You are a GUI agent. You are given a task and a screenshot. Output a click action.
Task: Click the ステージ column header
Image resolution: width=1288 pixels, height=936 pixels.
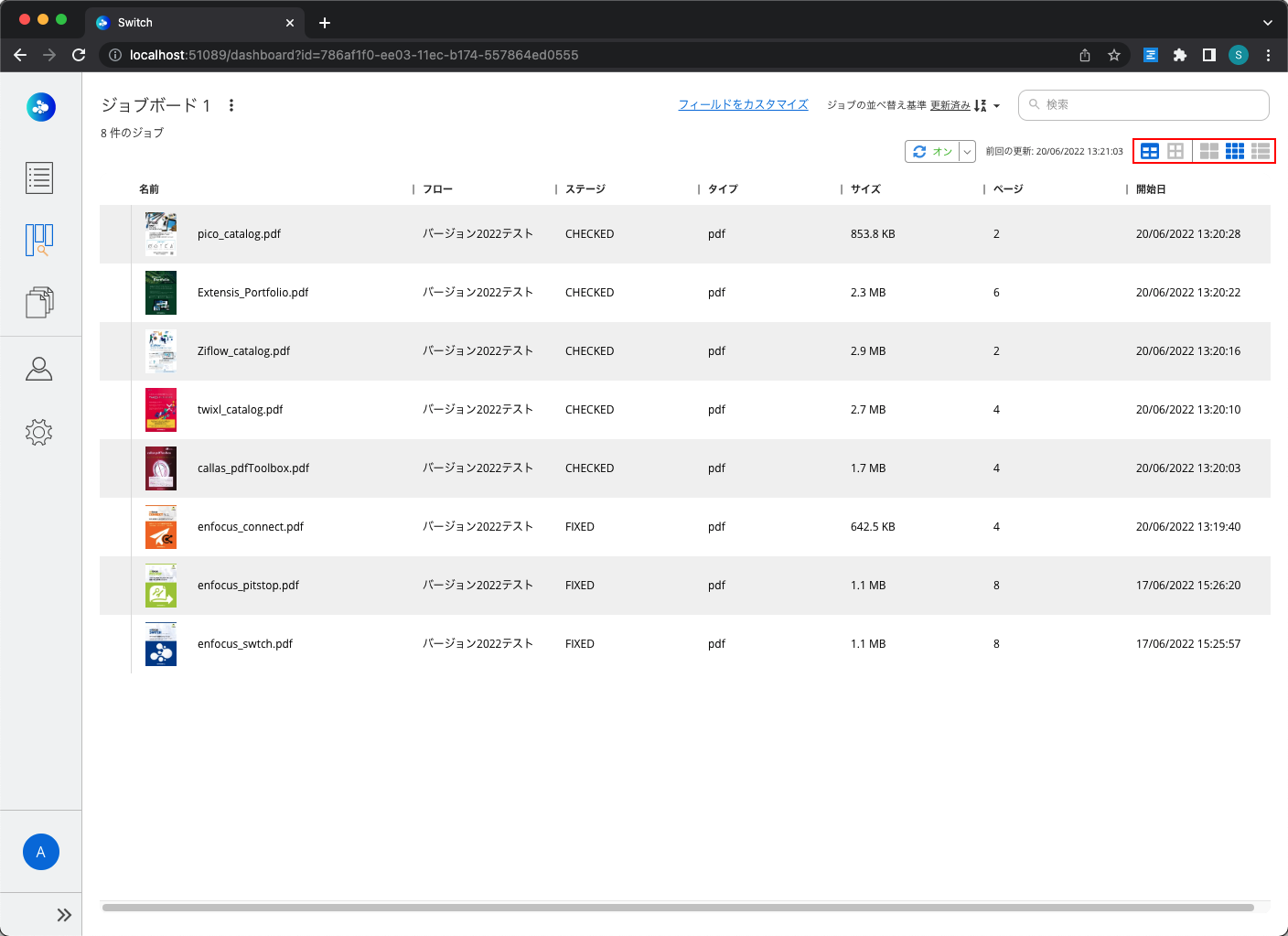coord(585,188)
